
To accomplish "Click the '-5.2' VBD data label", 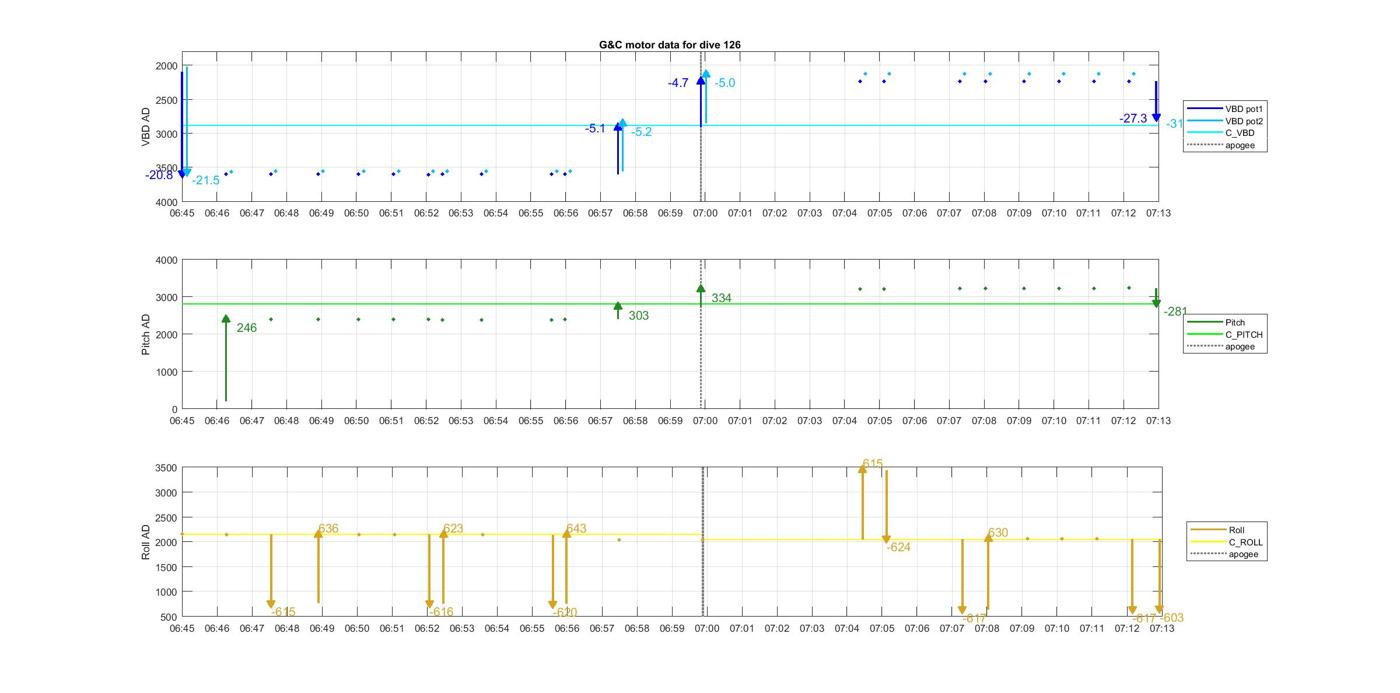I will (641, 131).
